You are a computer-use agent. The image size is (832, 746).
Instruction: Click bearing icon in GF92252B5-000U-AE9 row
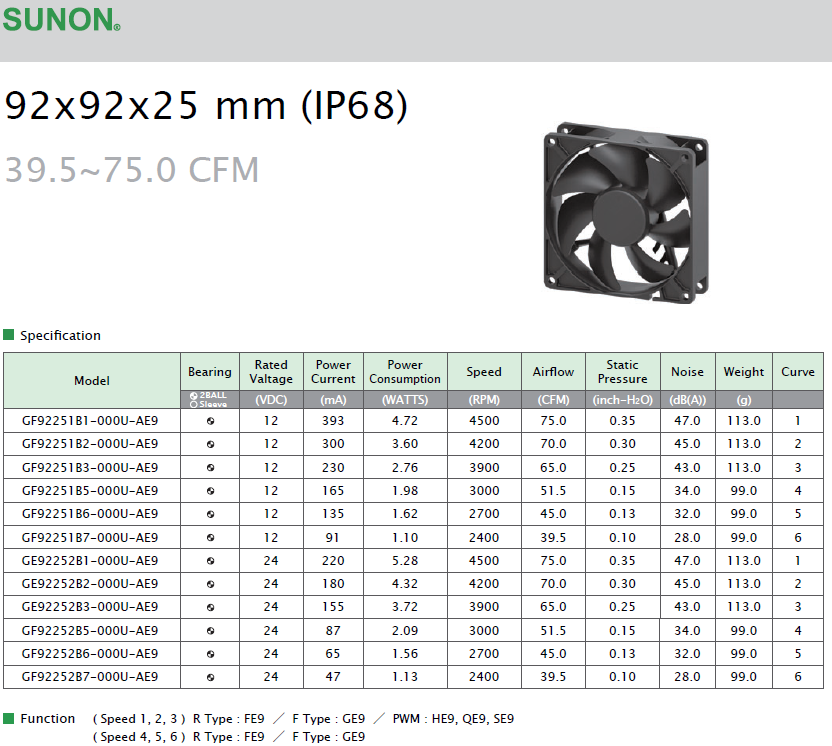pyautogui.click(x=210, y=631)
